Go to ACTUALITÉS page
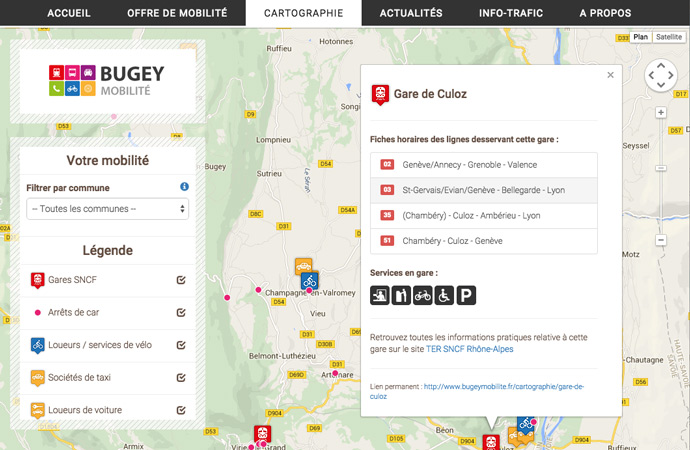This screenshot has width=690, height=450. (x=411, y=13)
